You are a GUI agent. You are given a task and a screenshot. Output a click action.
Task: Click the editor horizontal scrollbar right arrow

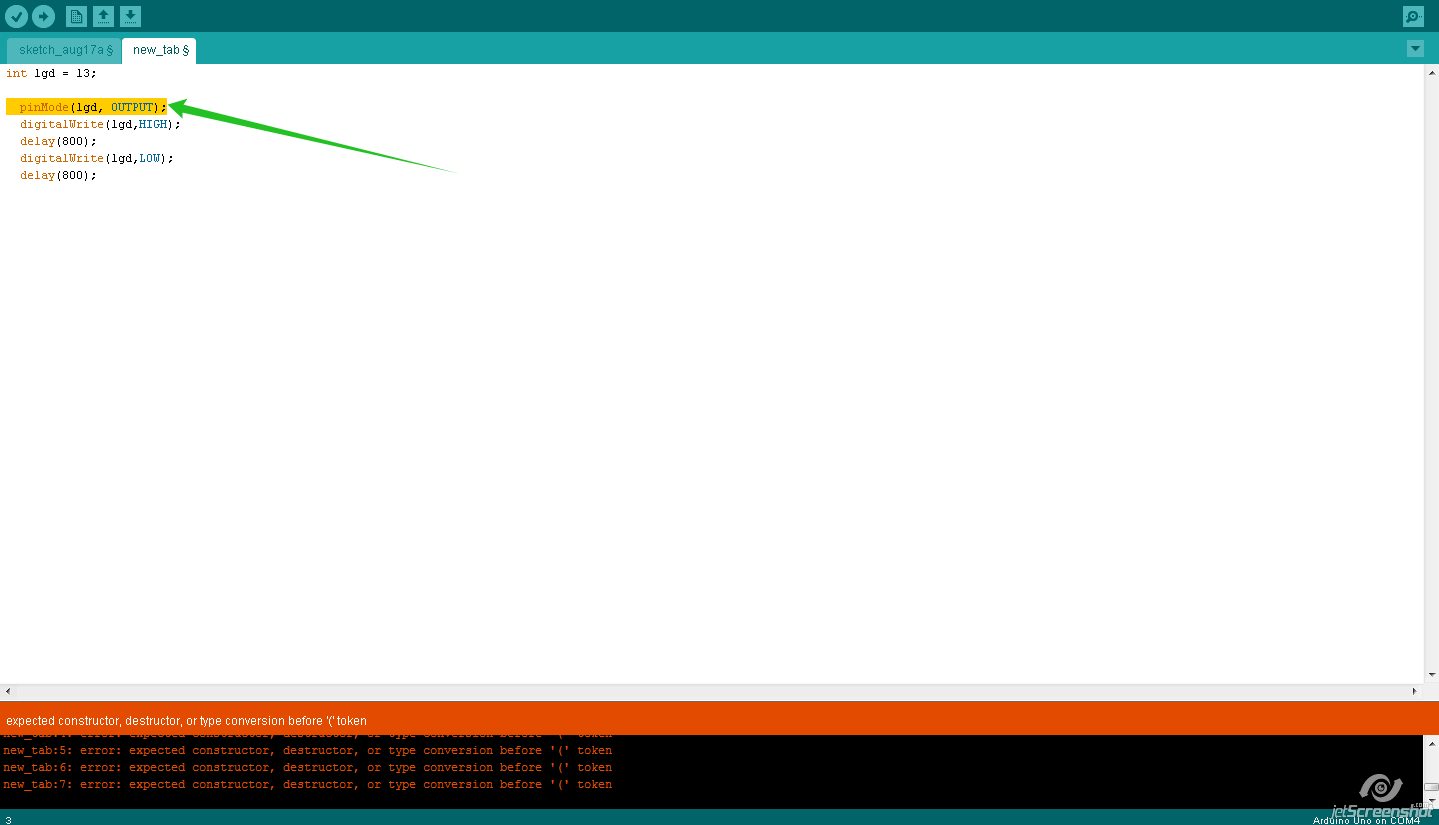point(1414,691)
